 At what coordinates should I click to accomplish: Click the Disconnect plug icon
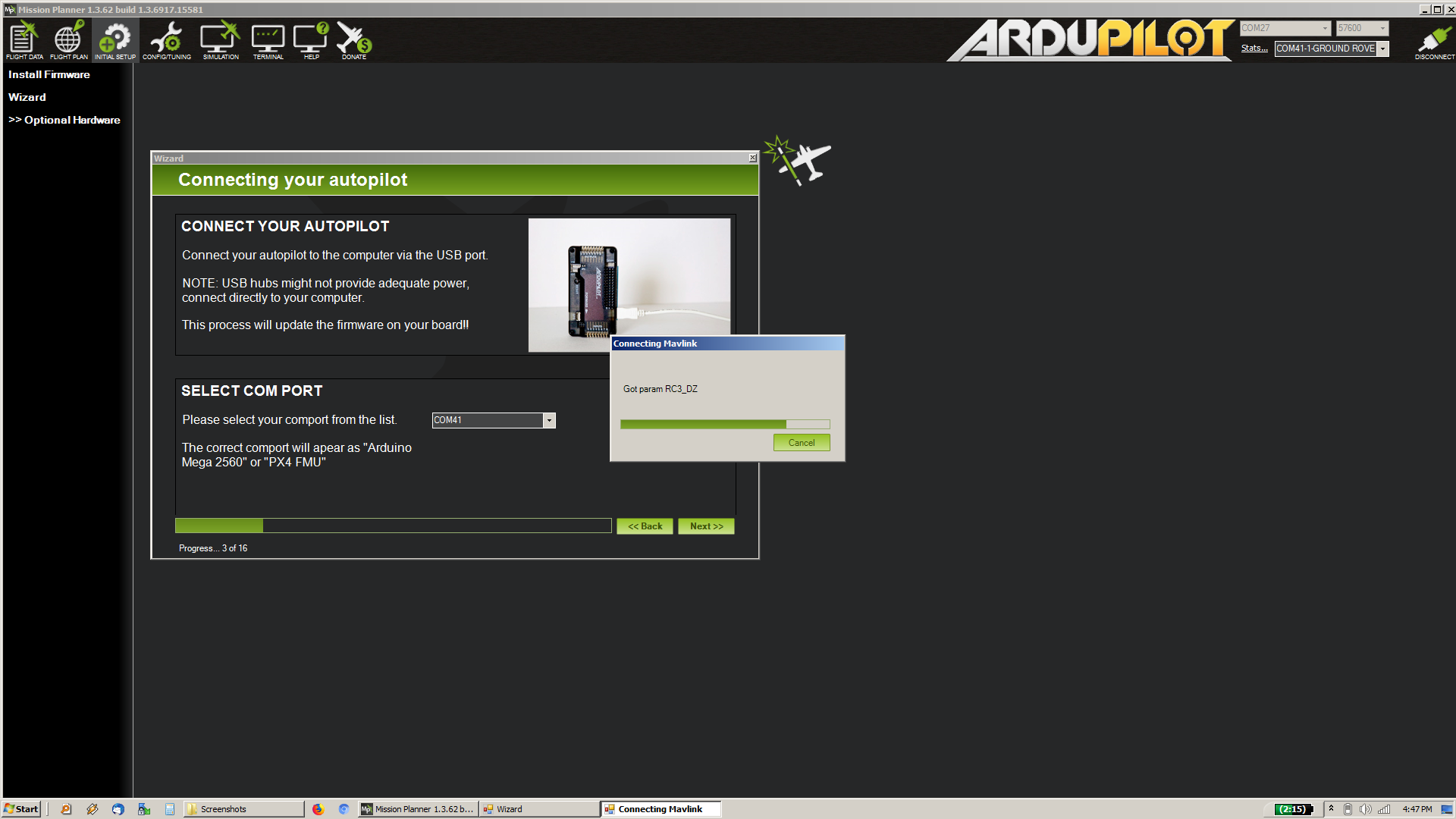point(1434,42)
